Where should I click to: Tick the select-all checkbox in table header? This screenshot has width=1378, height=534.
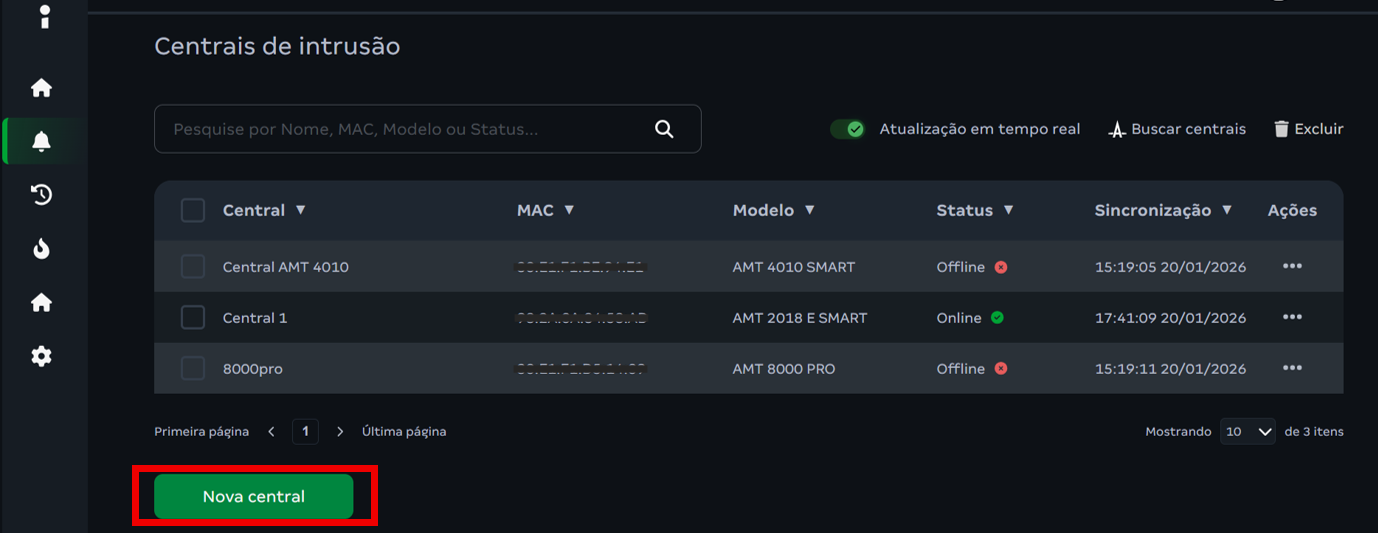tap(193, 210)
